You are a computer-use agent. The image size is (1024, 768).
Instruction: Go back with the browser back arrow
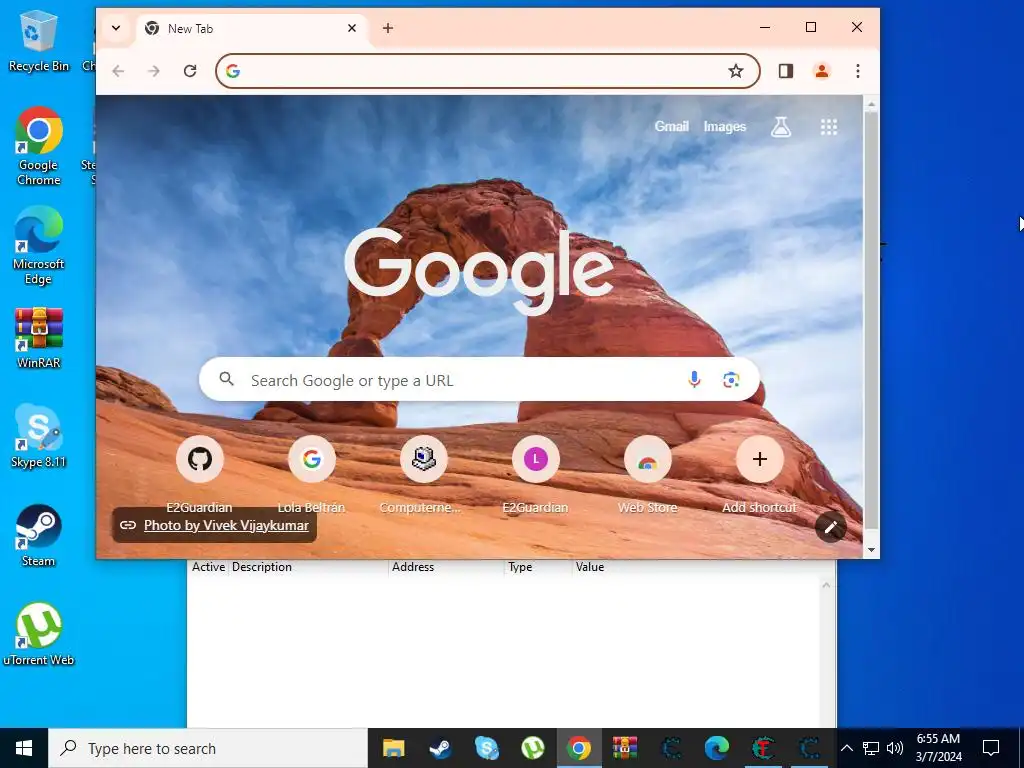pyautogui.click(x=118, y=71)
